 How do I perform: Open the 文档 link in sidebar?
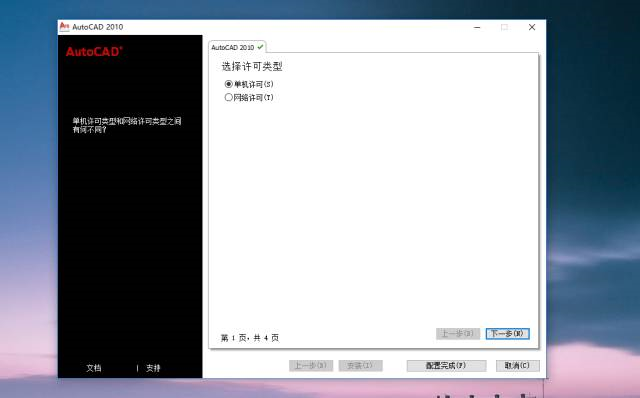point(93,368)
